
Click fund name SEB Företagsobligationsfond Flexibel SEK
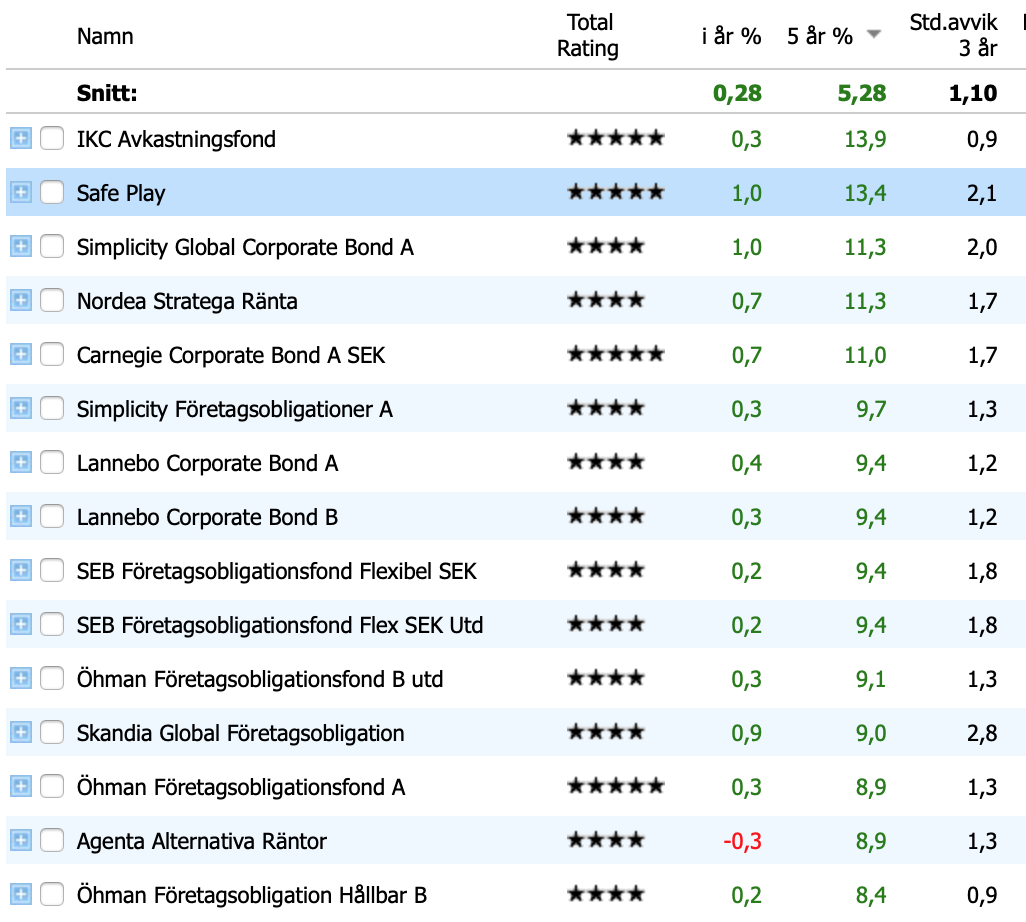[277, 571]
